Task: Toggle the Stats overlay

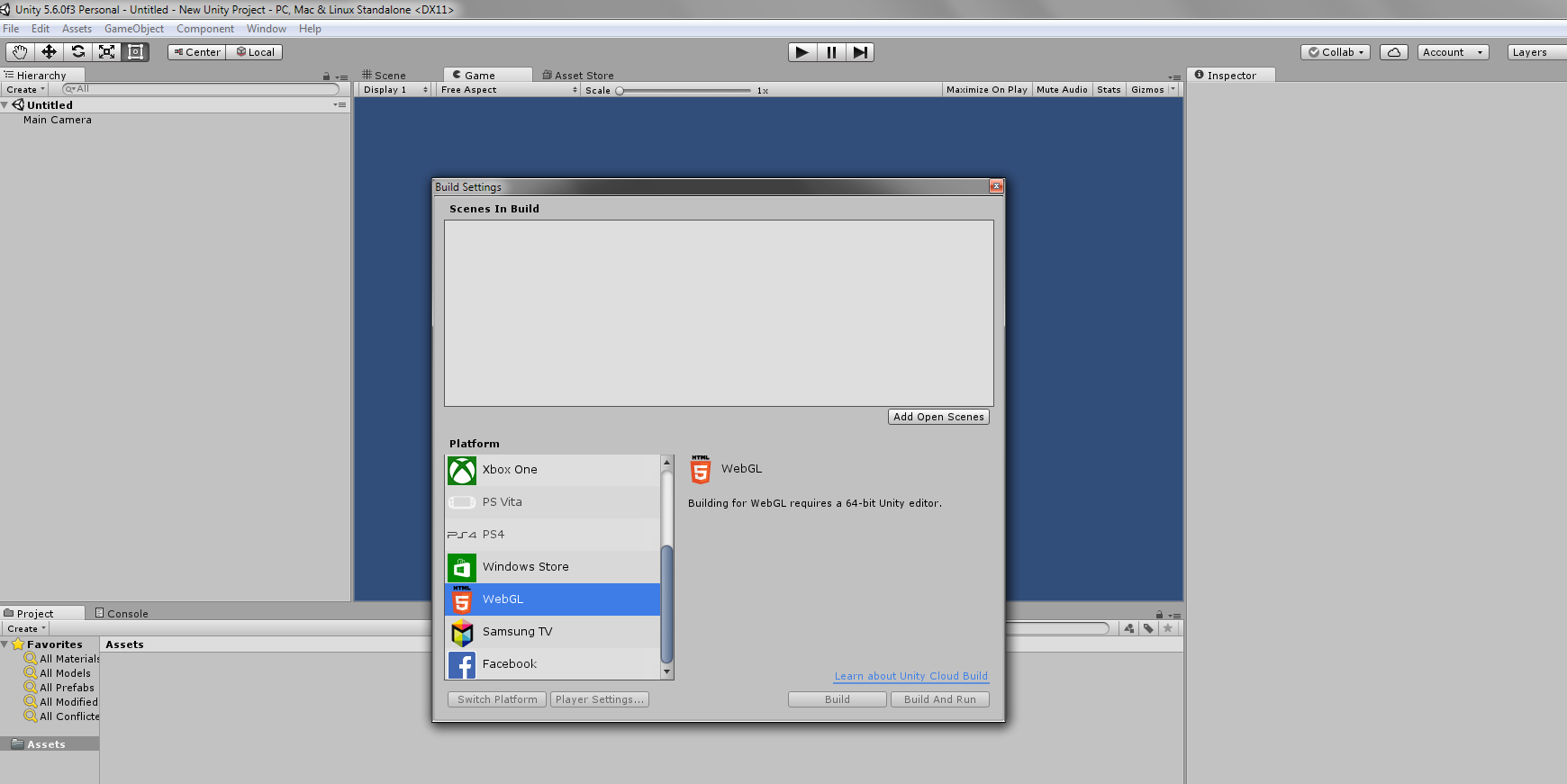Action: [1109, 90]
